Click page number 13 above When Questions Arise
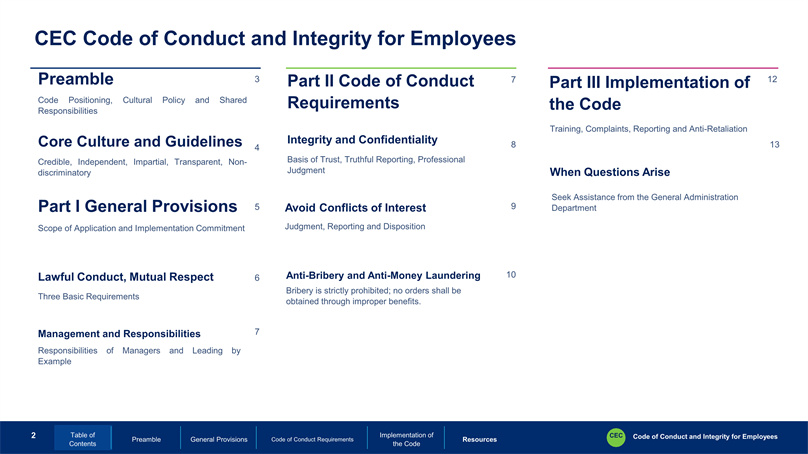 pyautogui.click(x=775, y=145)
